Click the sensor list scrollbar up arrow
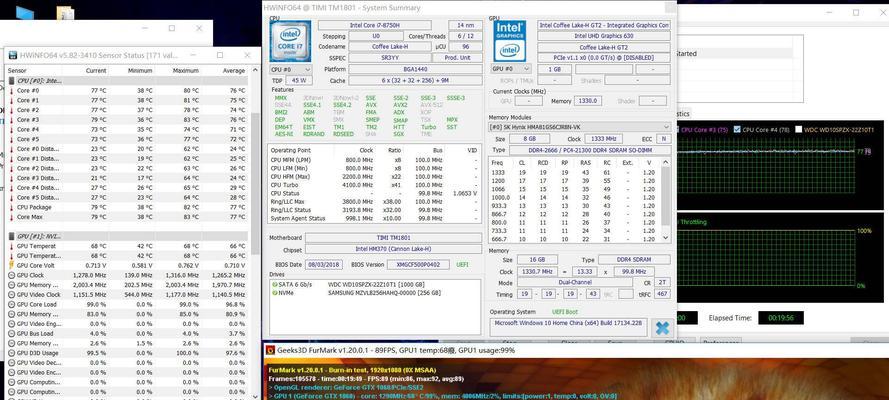This screenshot has width=889, height=400. pyautogui.click(x=254, y=71)
